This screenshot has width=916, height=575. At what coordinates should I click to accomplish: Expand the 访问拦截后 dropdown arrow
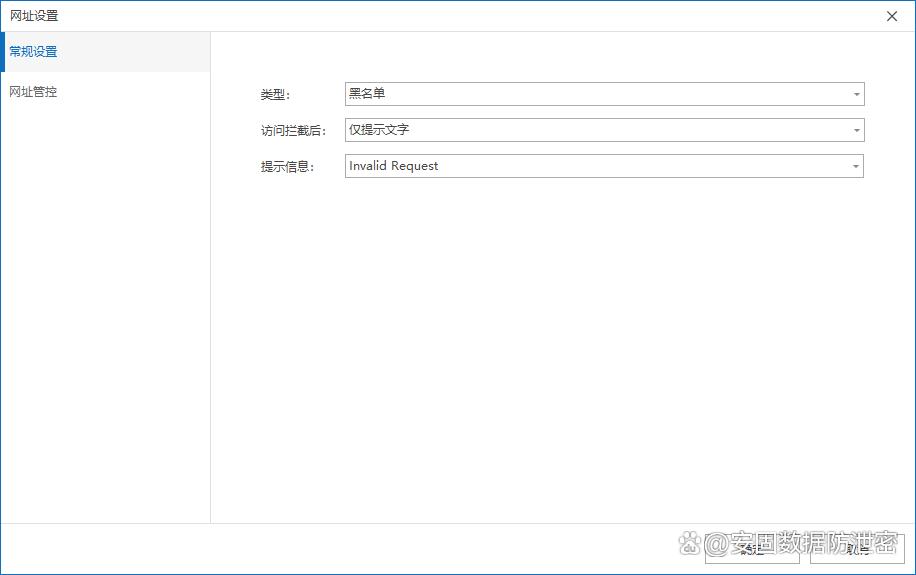click(x=856, y=131)
